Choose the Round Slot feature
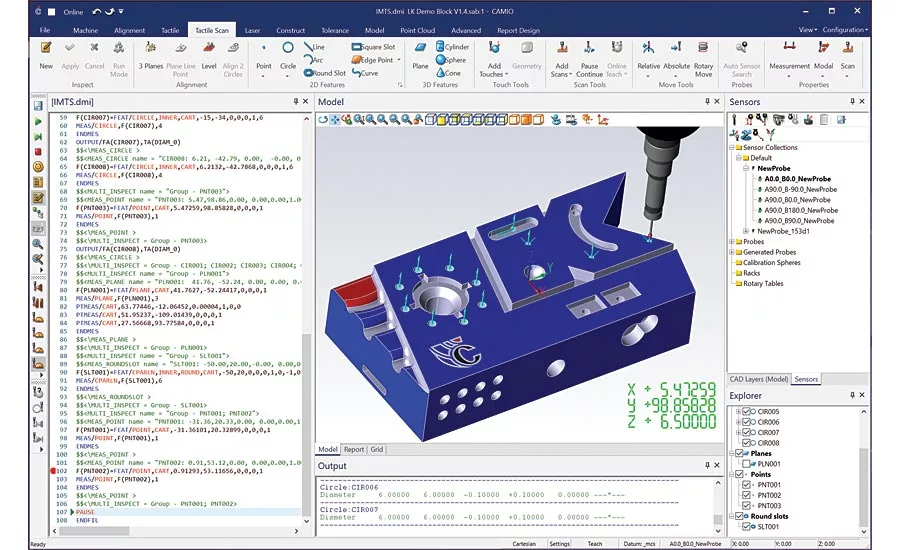This screenshot has height=550, width=900. tap(325, 73)
